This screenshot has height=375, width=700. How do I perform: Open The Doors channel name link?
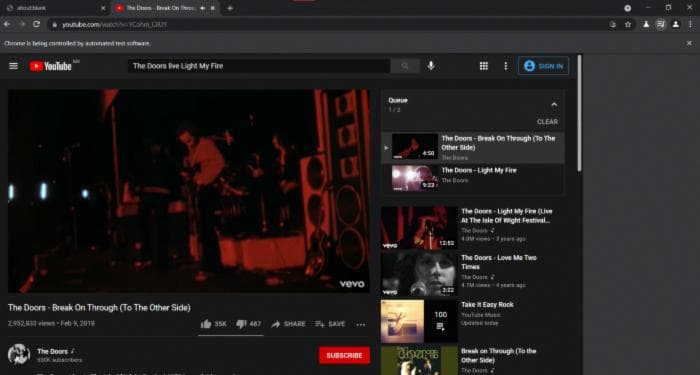[53, 351]
